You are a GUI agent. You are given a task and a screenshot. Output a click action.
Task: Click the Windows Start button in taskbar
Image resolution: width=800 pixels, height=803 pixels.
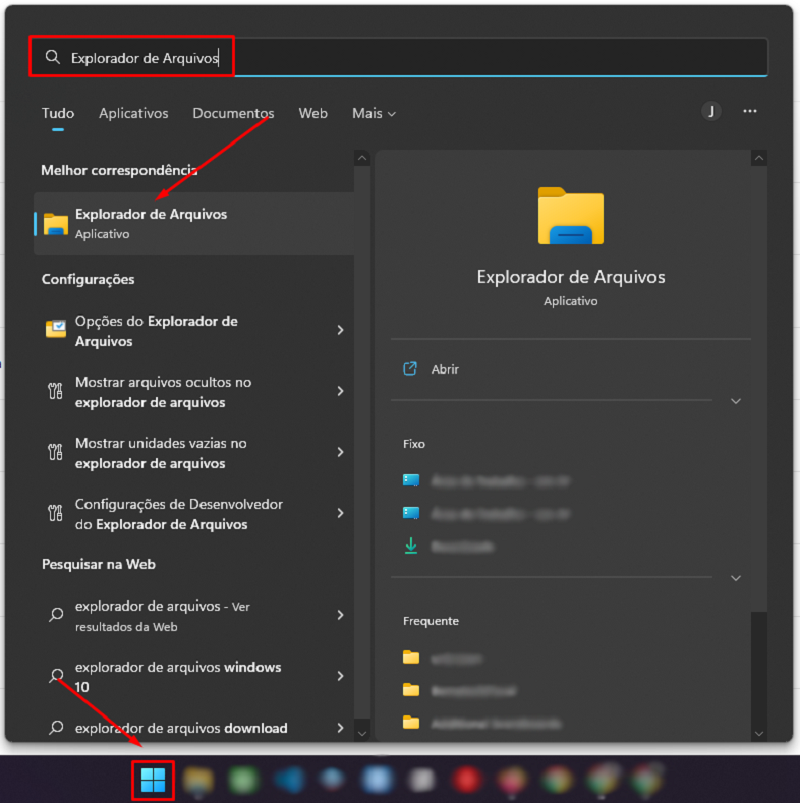153,780
